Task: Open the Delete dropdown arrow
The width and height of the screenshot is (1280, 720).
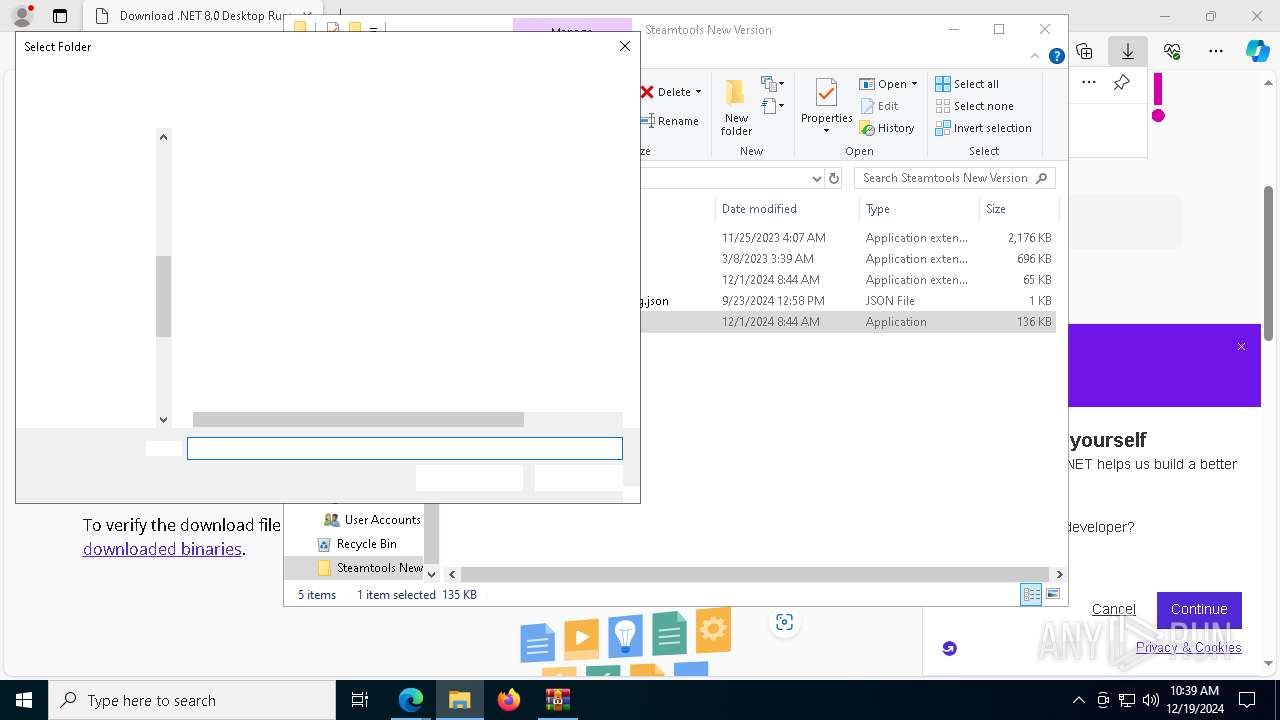Action: (698, 92)
